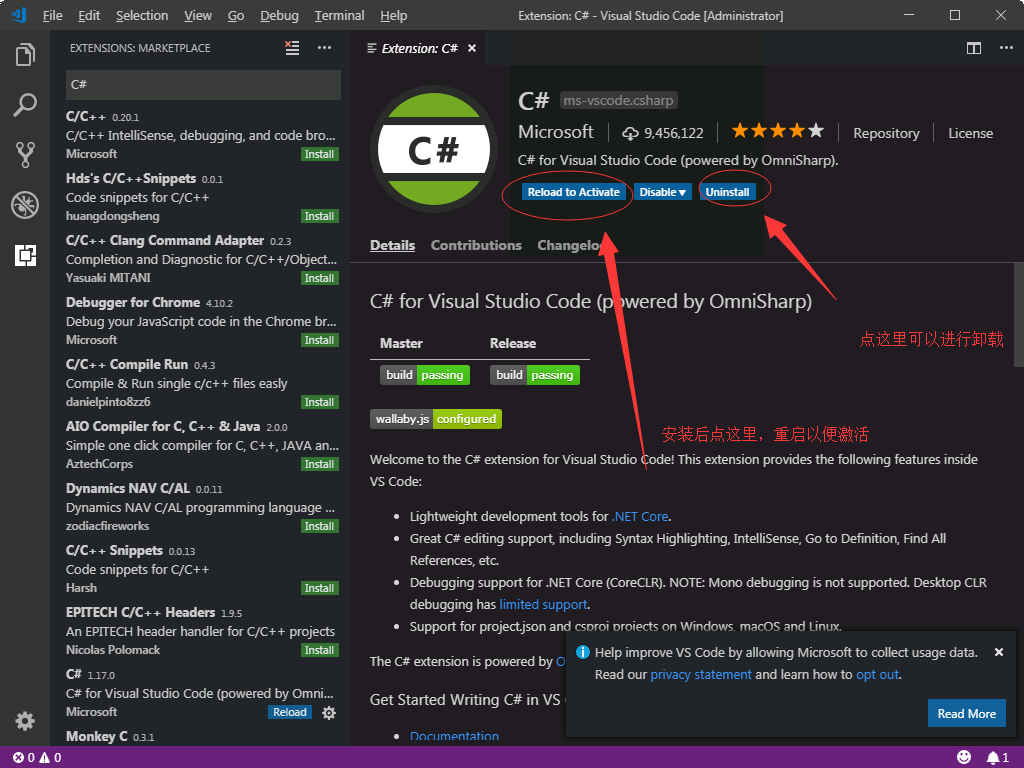Open the Explorer view in activity bar
This screenshot has width=1024, height=768.
pyautogui.click(x=25, y=55)
